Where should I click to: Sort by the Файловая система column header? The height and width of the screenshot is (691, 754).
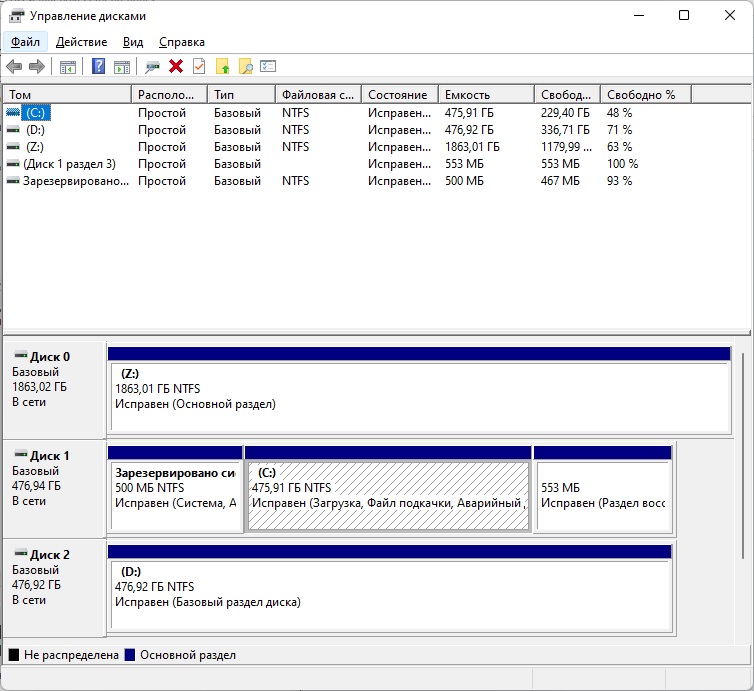[318, 95]
